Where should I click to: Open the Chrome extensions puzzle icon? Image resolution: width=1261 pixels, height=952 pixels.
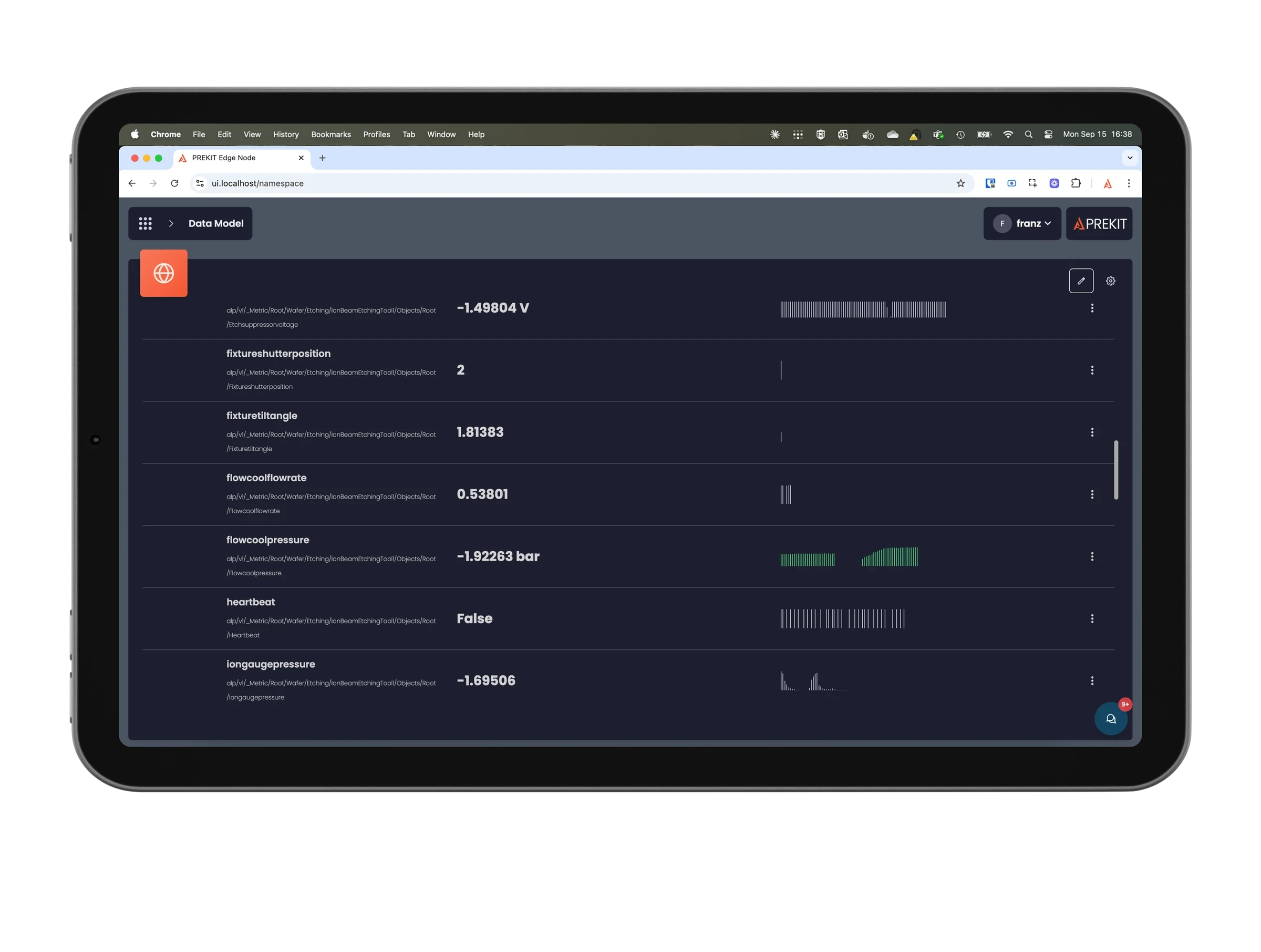[1076, 183]
